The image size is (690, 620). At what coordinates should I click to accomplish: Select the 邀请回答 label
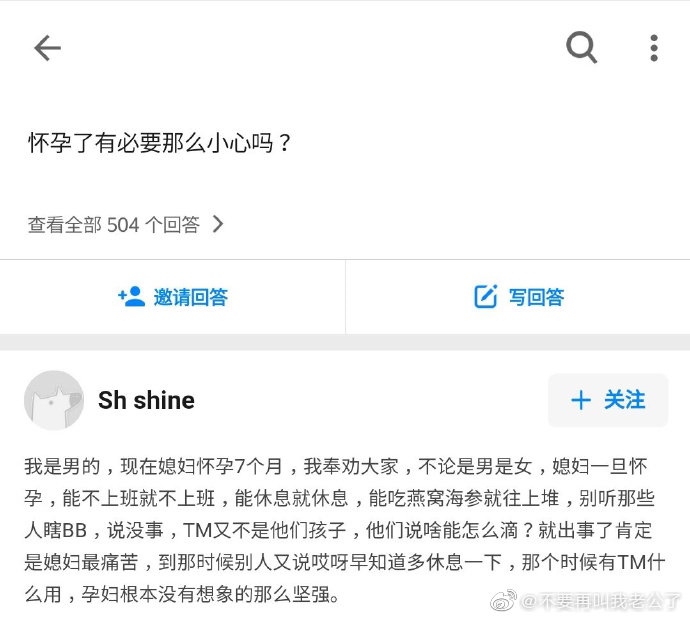[191, 297]
